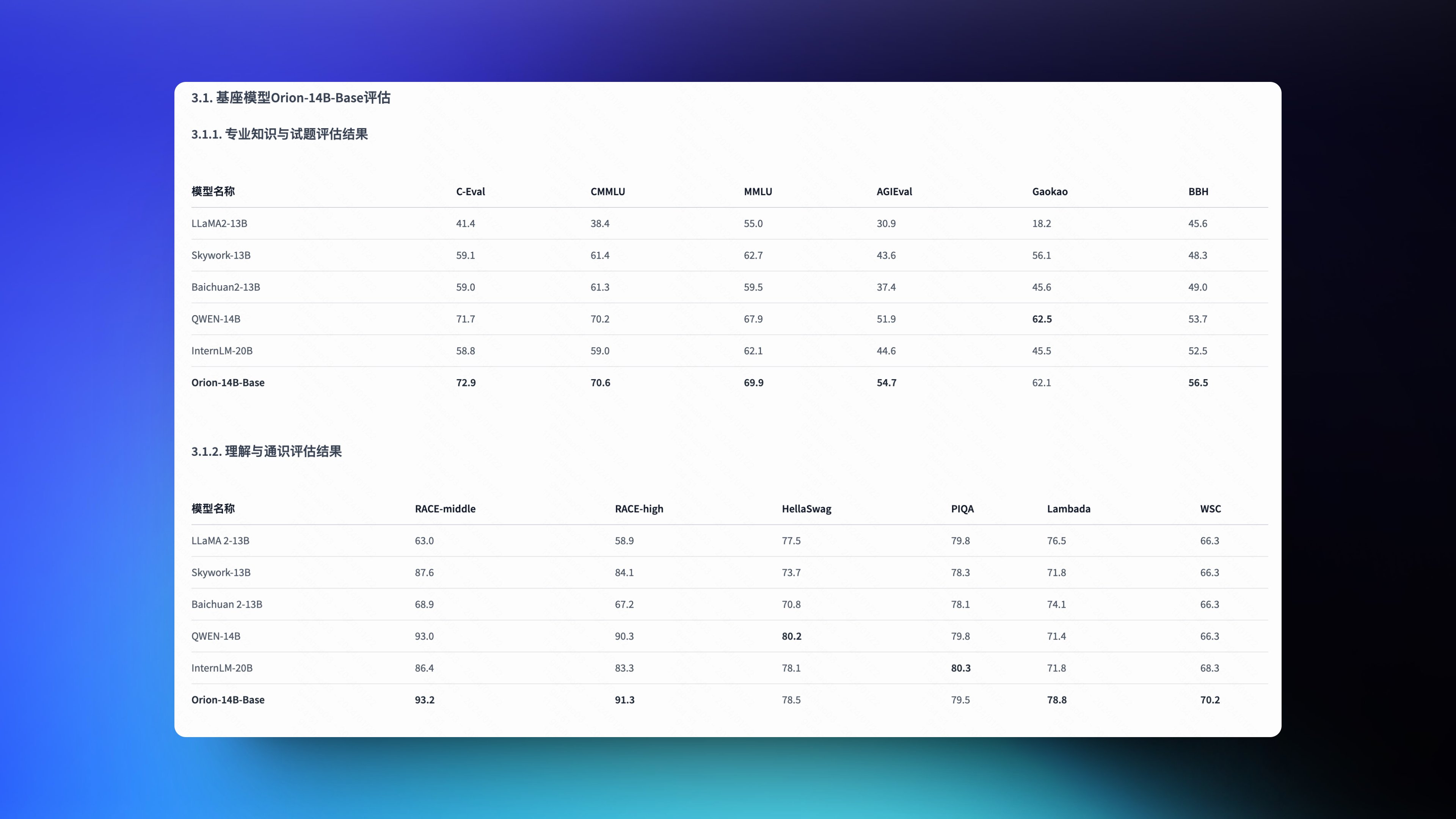Click the Orion-14B-Base Lambada score 78.8

click(1056, 700)
